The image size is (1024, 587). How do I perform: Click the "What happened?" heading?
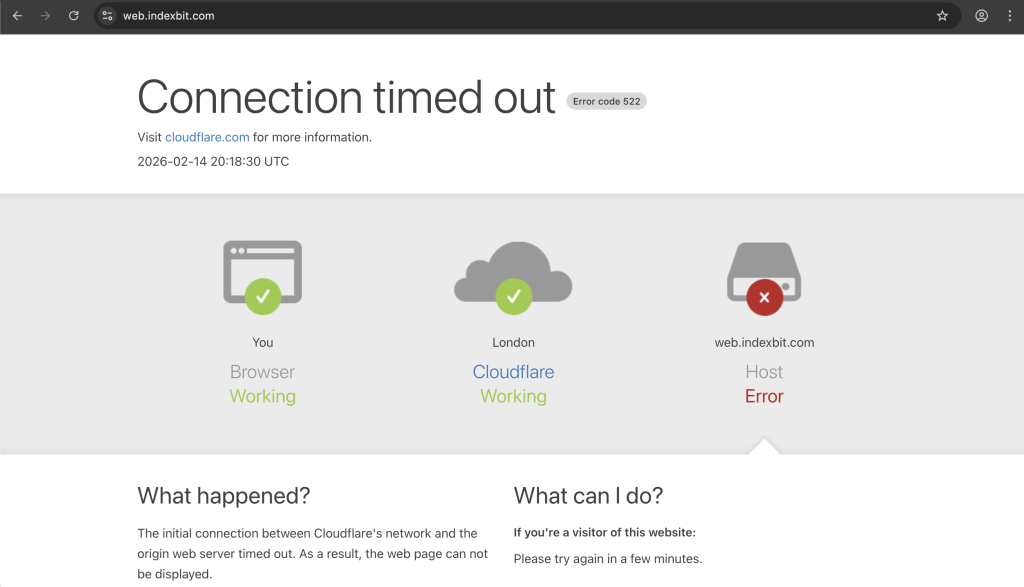(223, 496)
